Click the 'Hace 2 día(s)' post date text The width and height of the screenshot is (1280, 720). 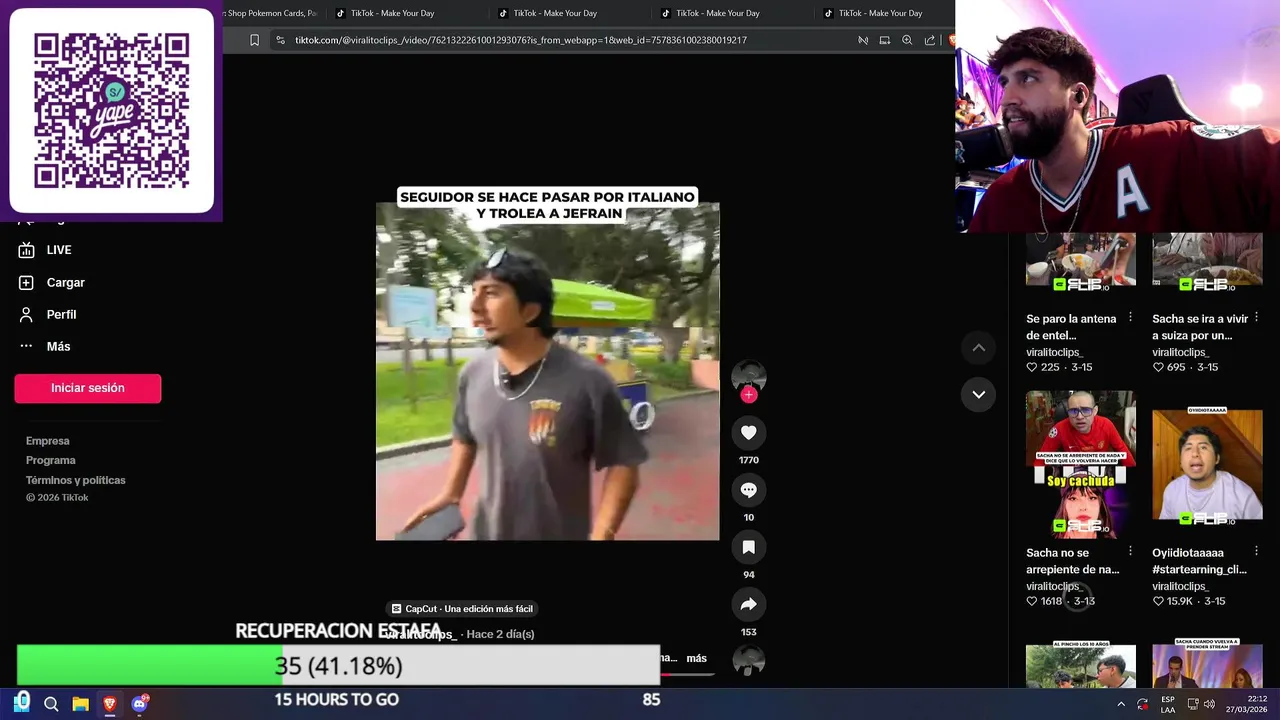pos(500,634)
